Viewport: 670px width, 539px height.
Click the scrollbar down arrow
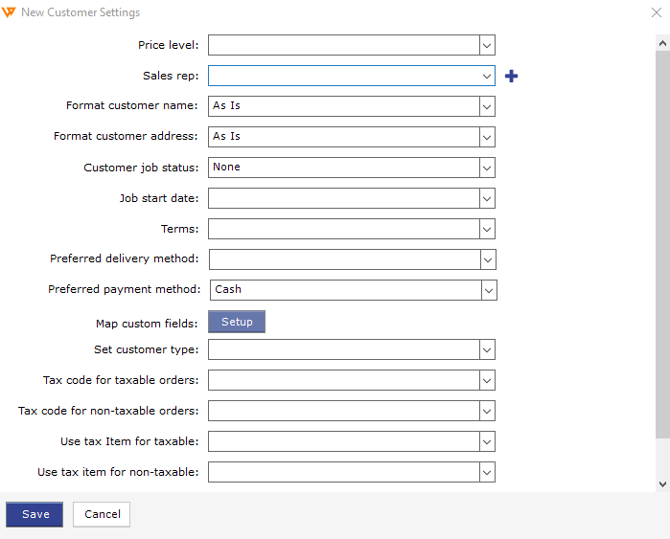coord(662,483)
